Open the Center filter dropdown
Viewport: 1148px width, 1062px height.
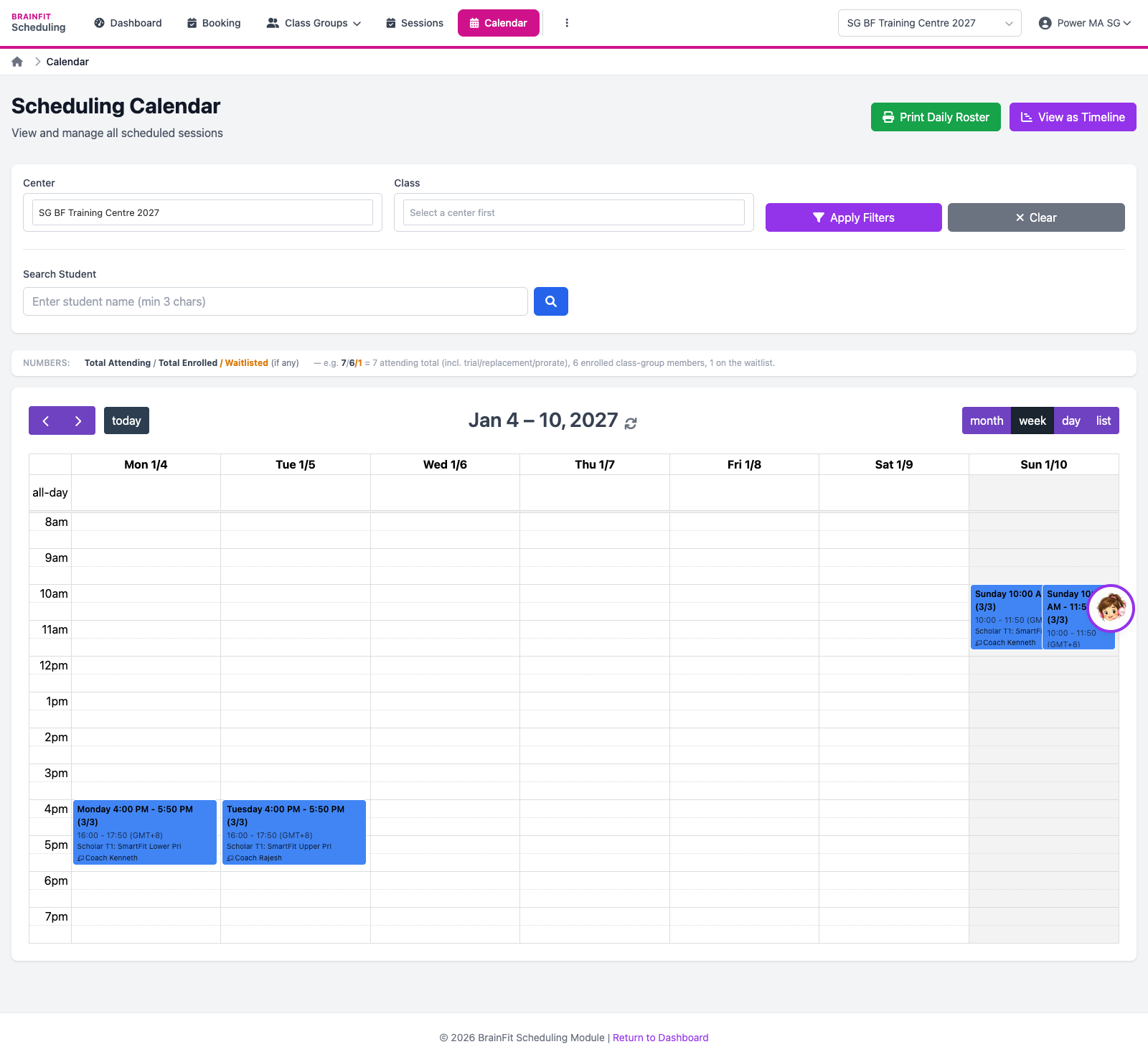(x=202, y=212)
